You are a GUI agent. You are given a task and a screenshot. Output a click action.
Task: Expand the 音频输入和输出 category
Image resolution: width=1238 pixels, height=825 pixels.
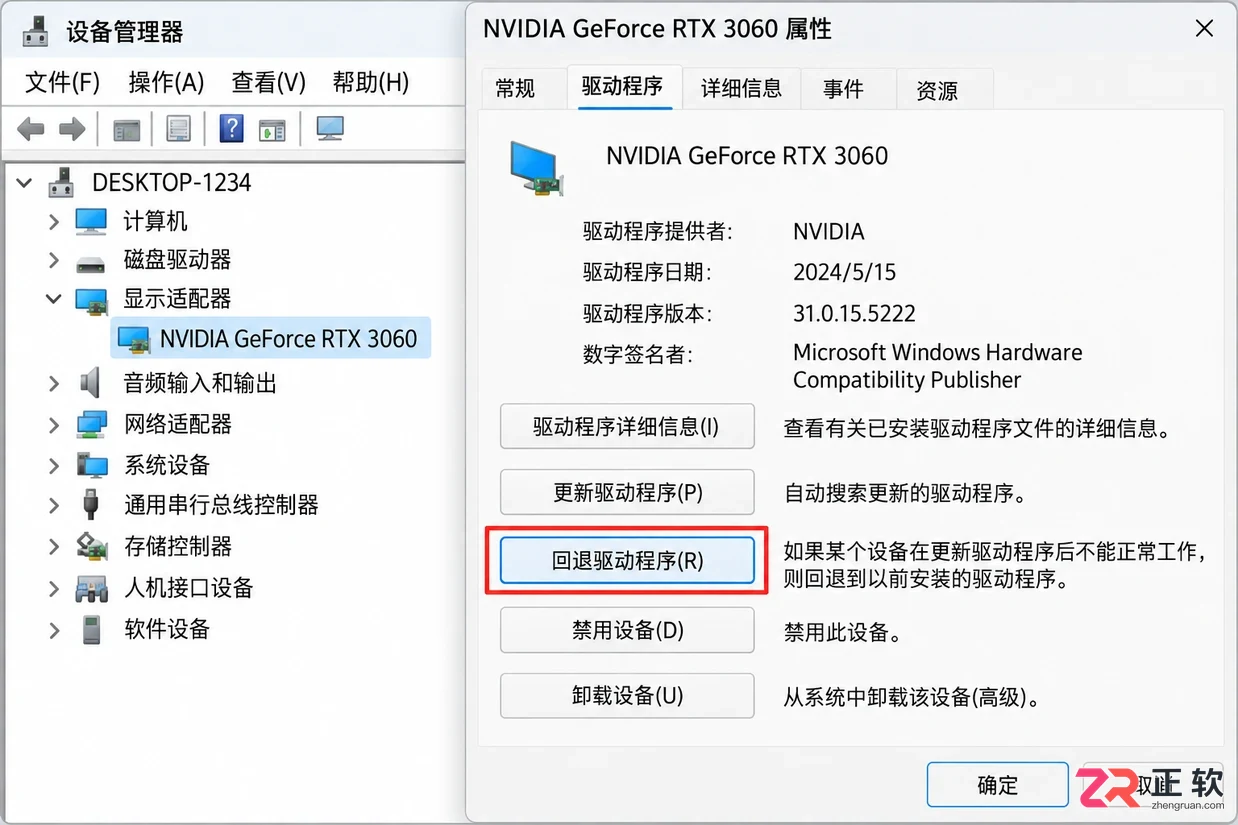54,383
